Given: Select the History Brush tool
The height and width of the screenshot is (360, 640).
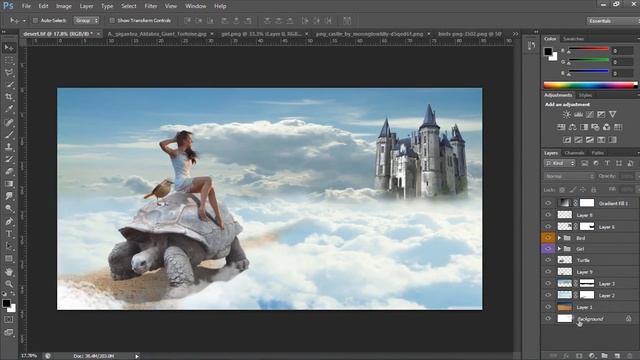Looking at the screenshot, I should click(x=9, y=159).
